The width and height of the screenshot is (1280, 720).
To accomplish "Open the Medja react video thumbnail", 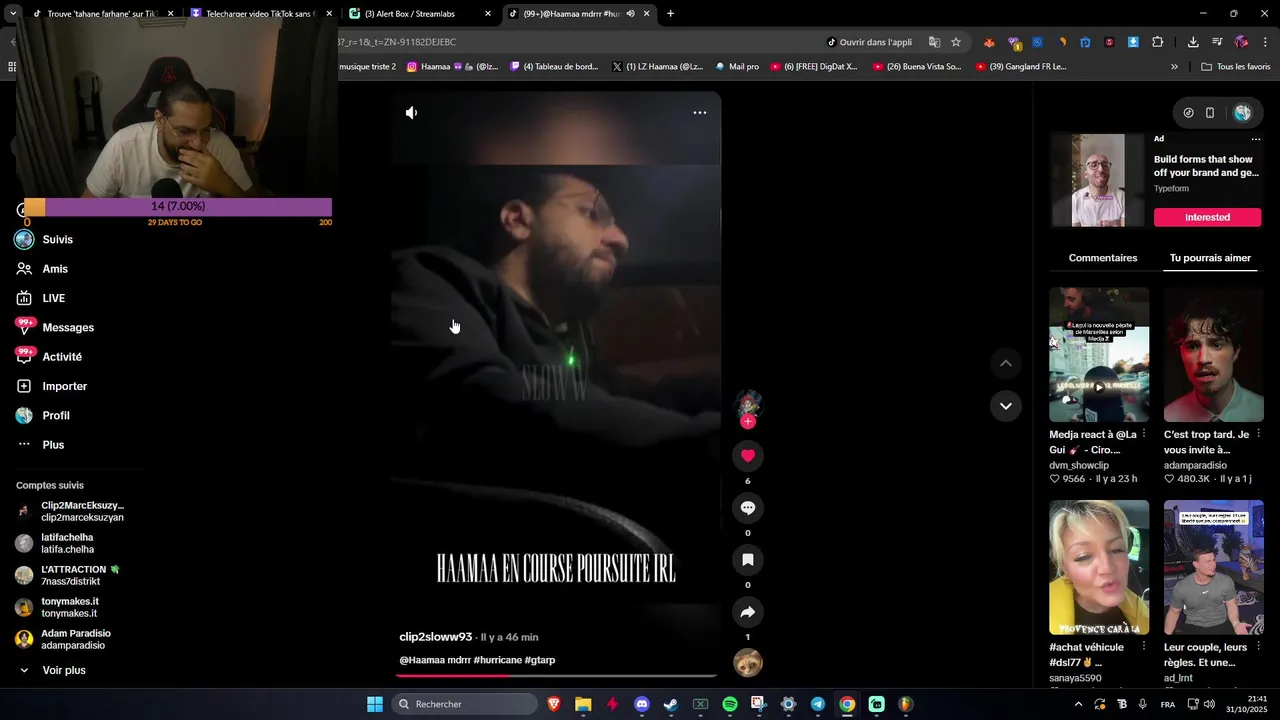I will tap(1099, 355).
